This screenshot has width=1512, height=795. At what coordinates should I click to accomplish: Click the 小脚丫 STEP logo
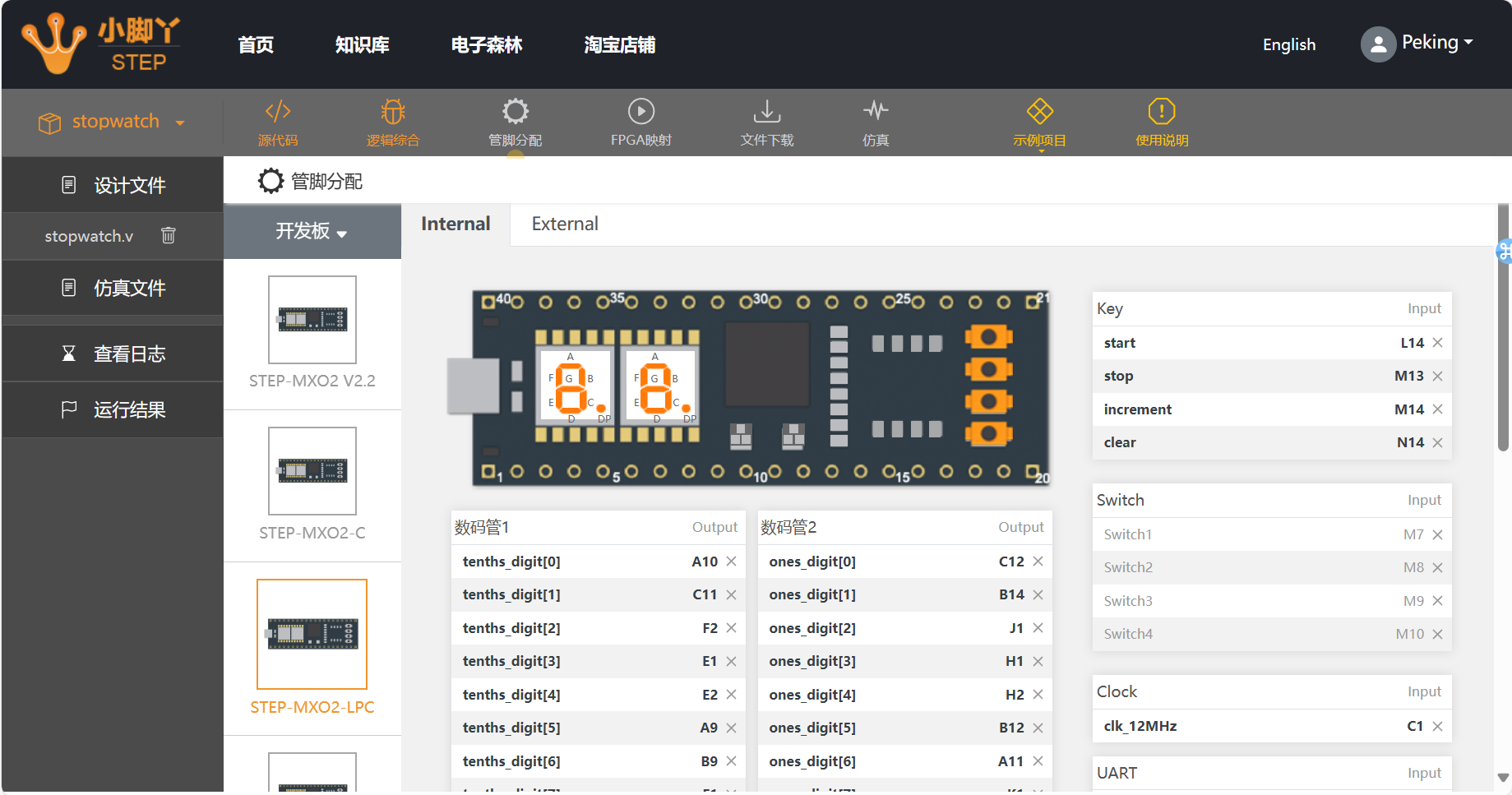point(100,44)
